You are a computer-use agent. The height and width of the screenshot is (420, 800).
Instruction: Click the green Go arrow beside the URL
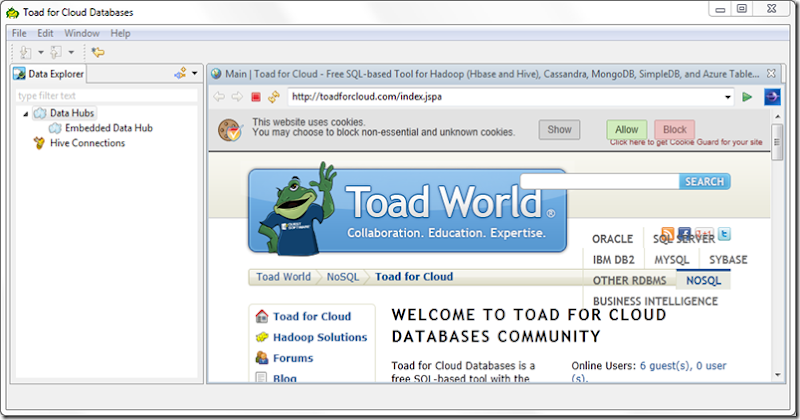(747, 97)
